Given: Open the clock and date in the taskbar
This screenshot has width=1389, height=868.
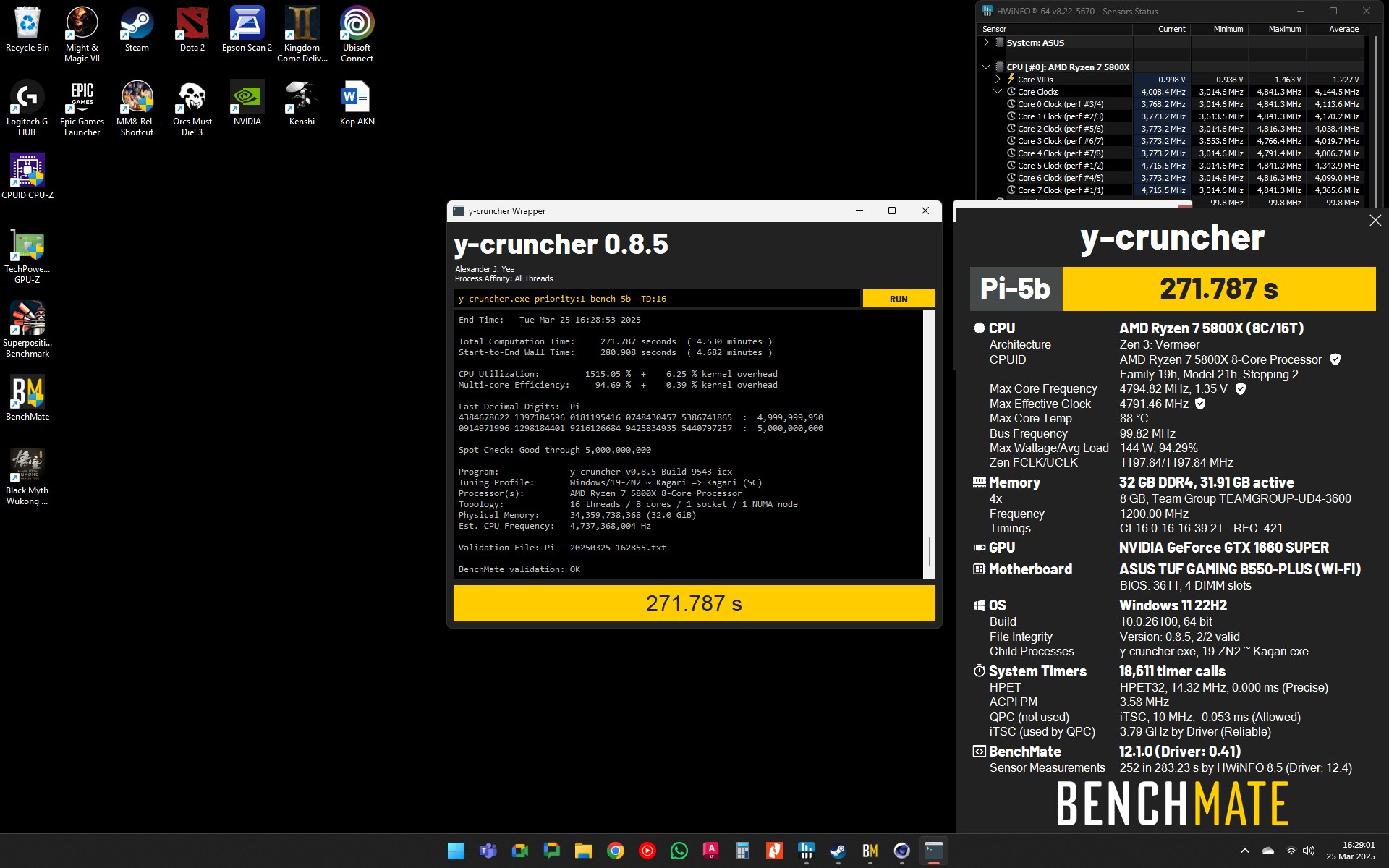Looking at the screenshot, I should click(x=1351, y=851).
